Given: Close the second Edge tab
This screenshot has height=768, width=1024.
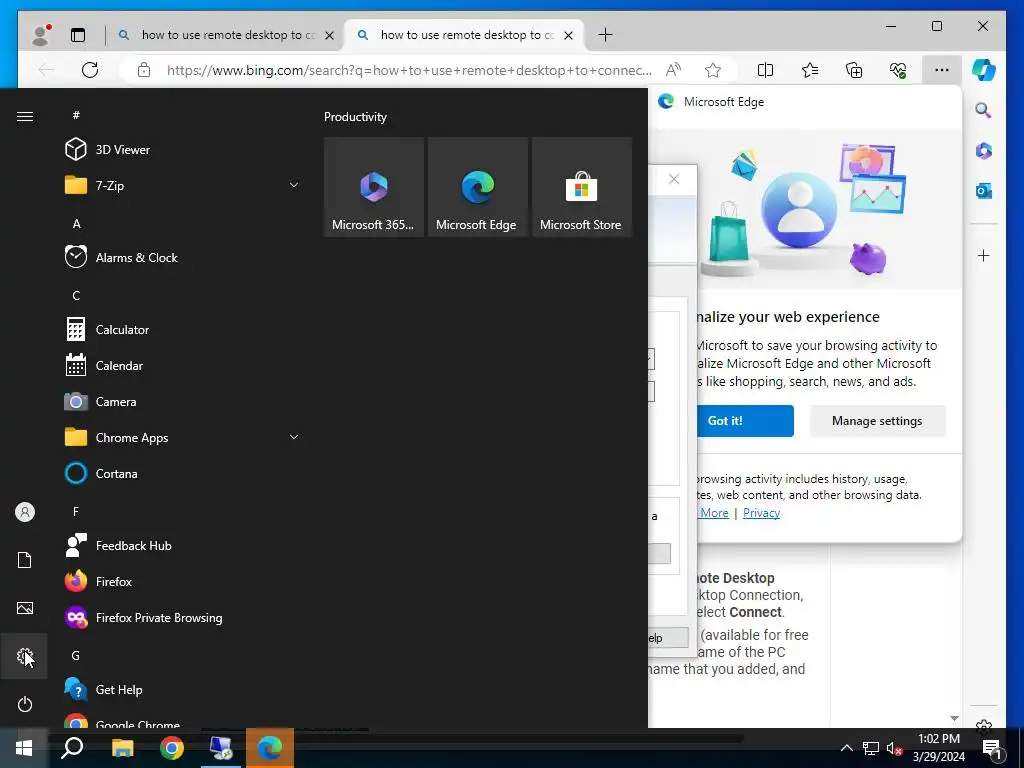Looking at the screenshot, I should (x=569, y=35).
